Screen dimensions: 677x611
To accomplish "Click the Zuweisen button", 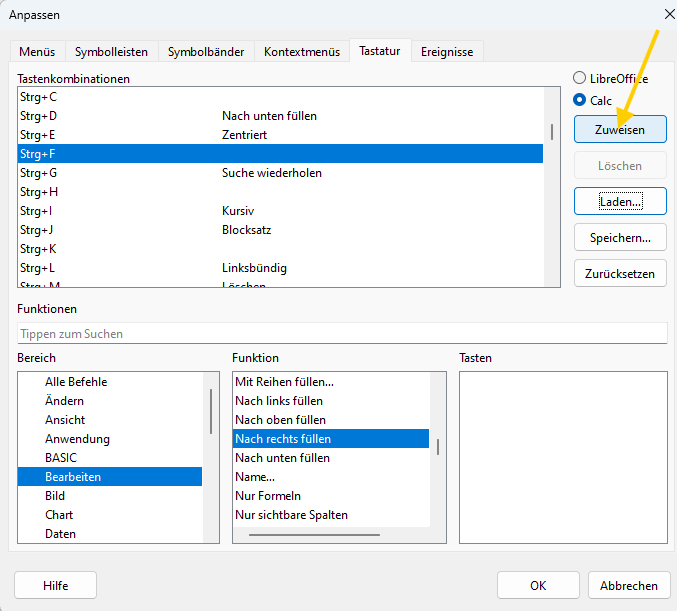I will (620, 130).
